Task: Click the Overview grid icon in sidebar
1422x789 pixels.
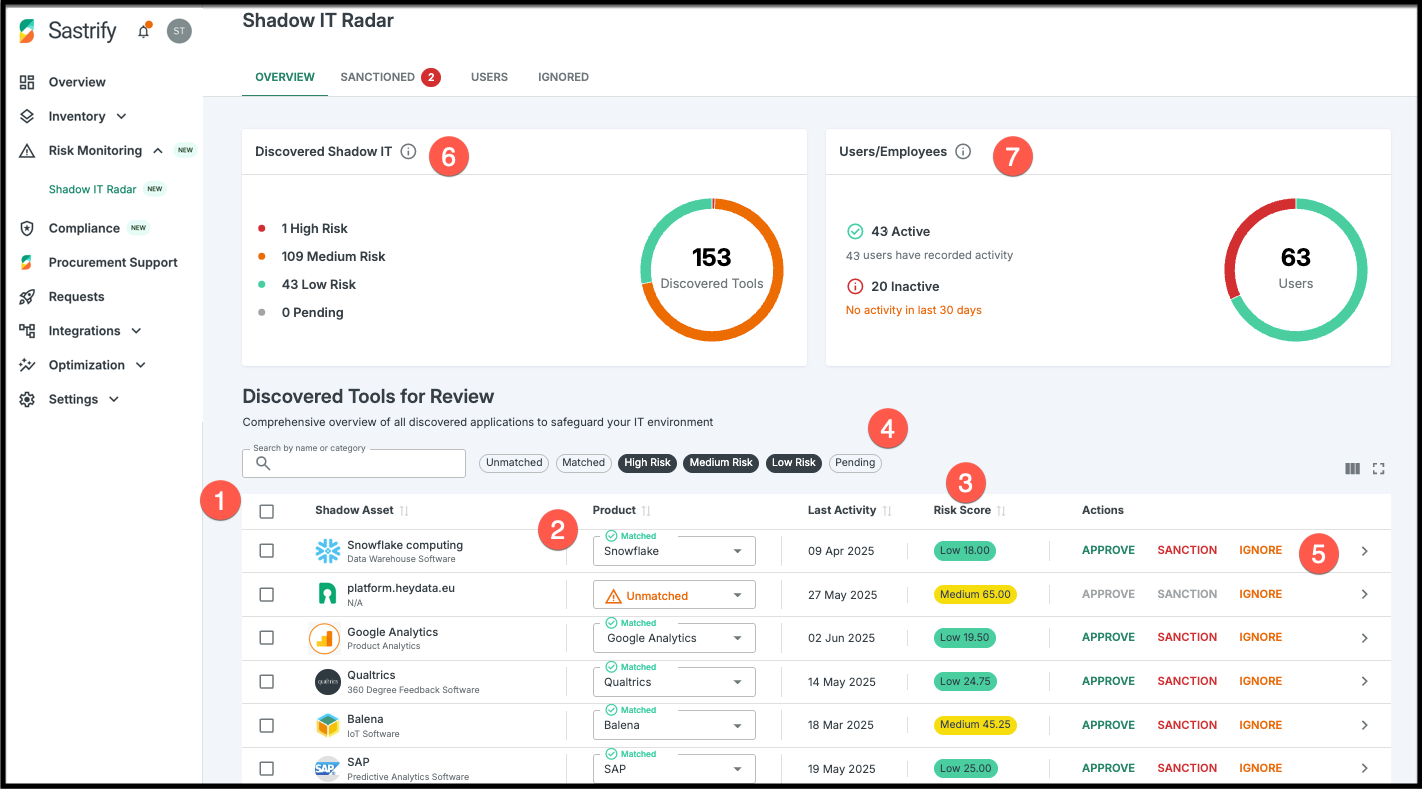Action: click(27, 82)
